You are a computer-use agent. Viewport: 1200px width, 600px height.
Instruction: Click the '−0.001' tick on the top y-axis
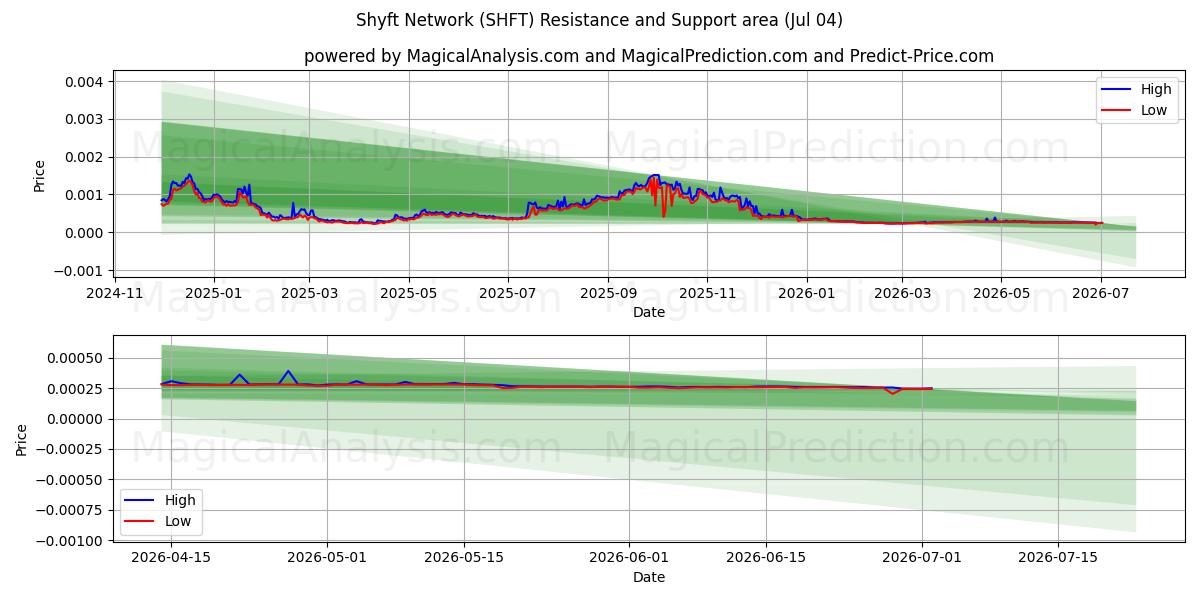(x=79, y=271)
